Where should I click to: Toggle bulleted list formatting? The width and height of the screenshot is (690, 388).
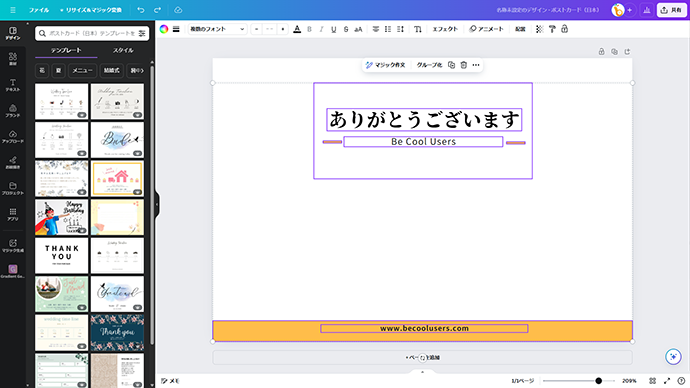(388, 29)
